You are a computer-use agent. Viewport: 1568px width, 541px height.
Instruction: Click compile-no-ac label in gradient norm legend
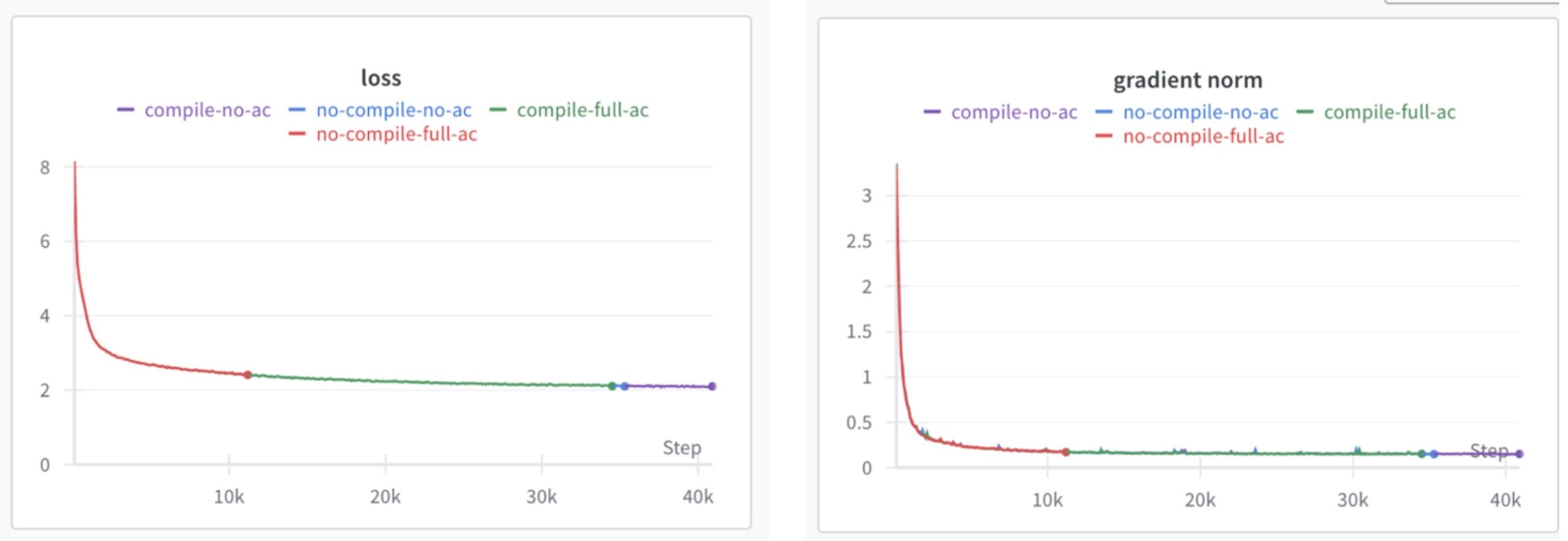tap(1014, 112)
